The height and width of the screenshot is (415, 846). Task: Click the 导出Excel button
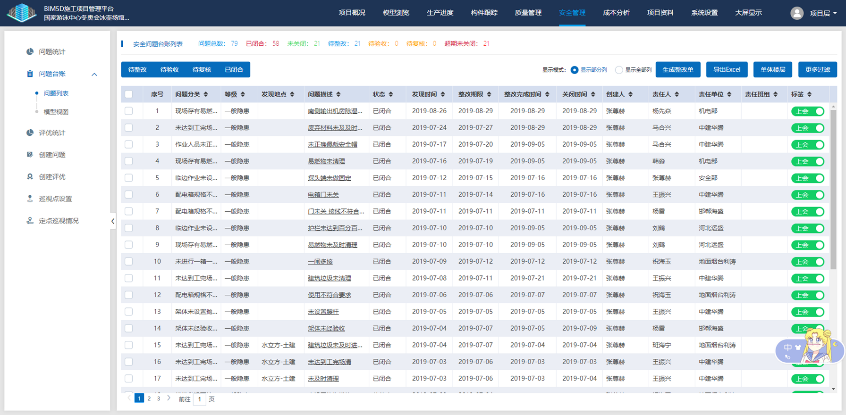coord(726,70)
